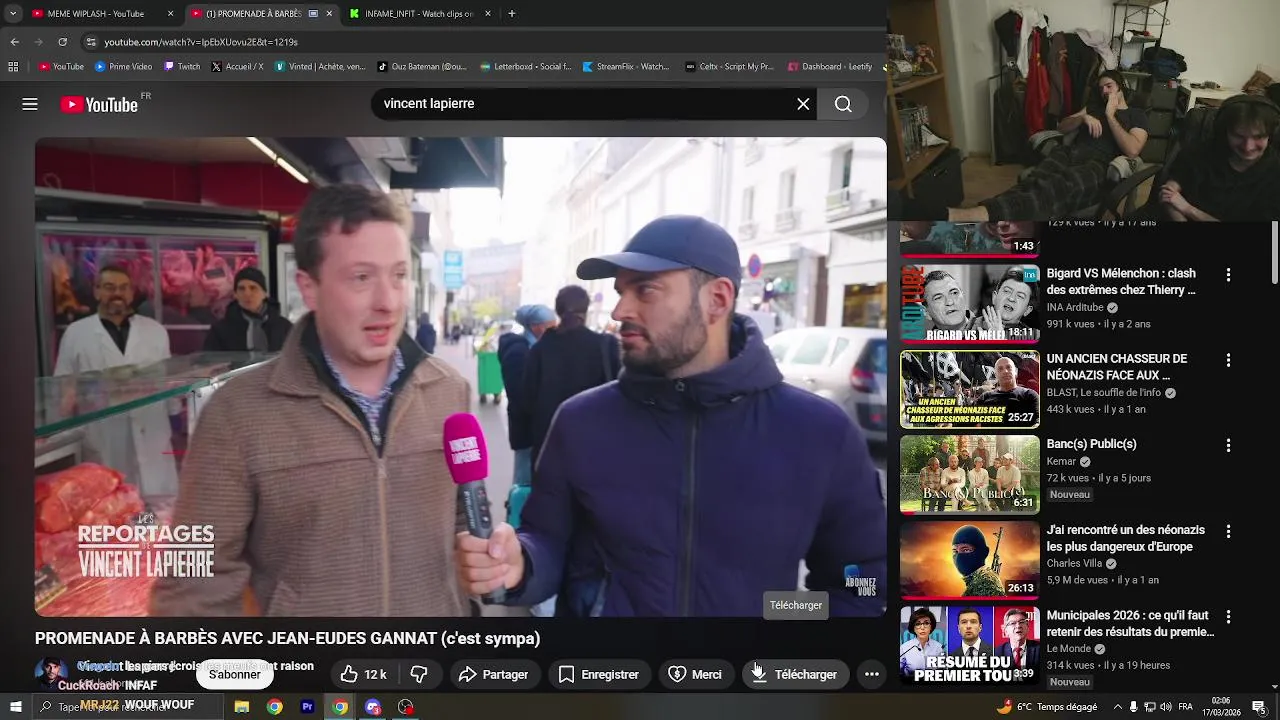View site information icon in address bar

(x=91, y=42)
